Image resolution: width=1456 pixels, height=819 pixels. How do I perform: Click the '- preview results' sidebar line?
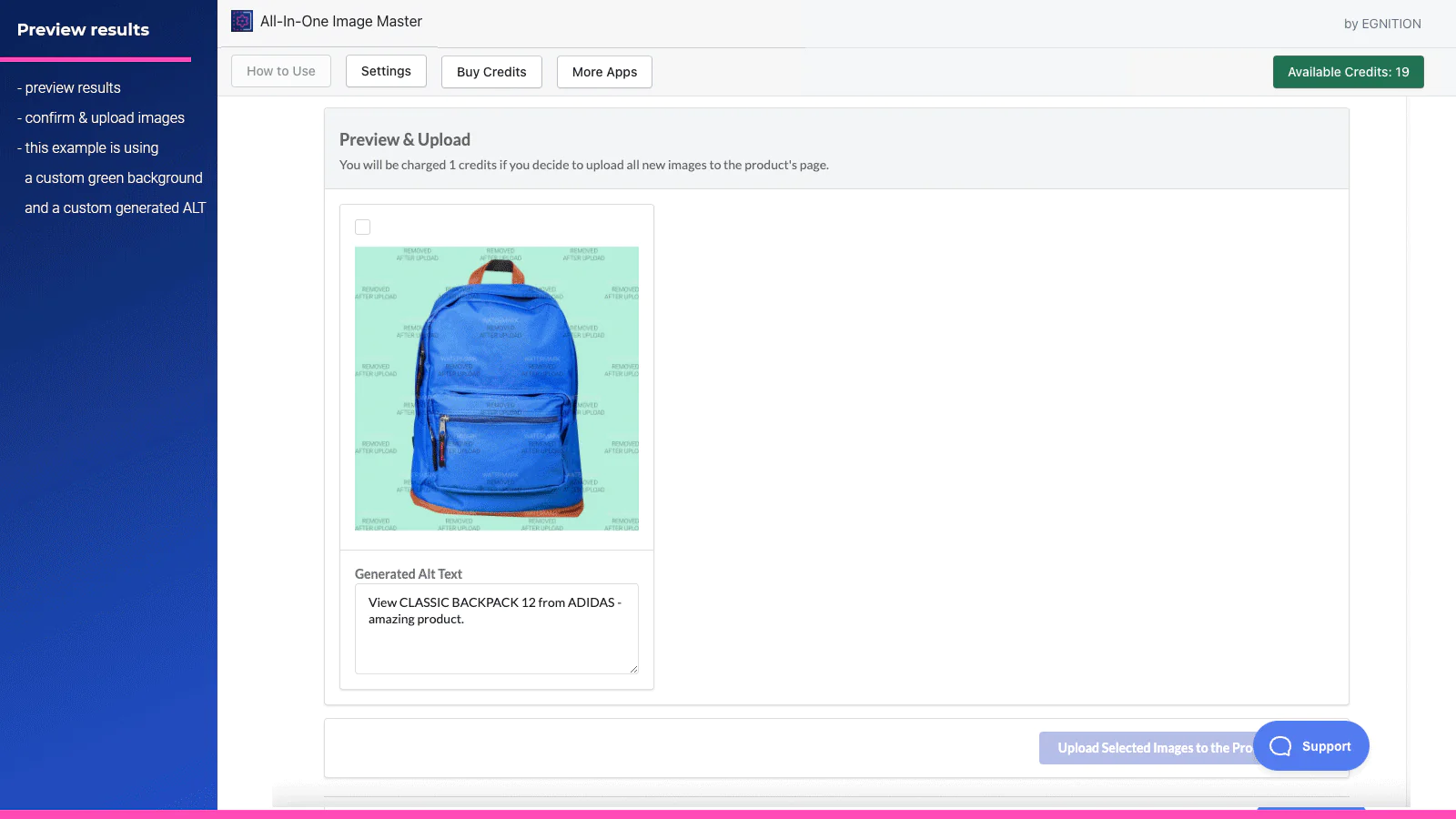69,87
